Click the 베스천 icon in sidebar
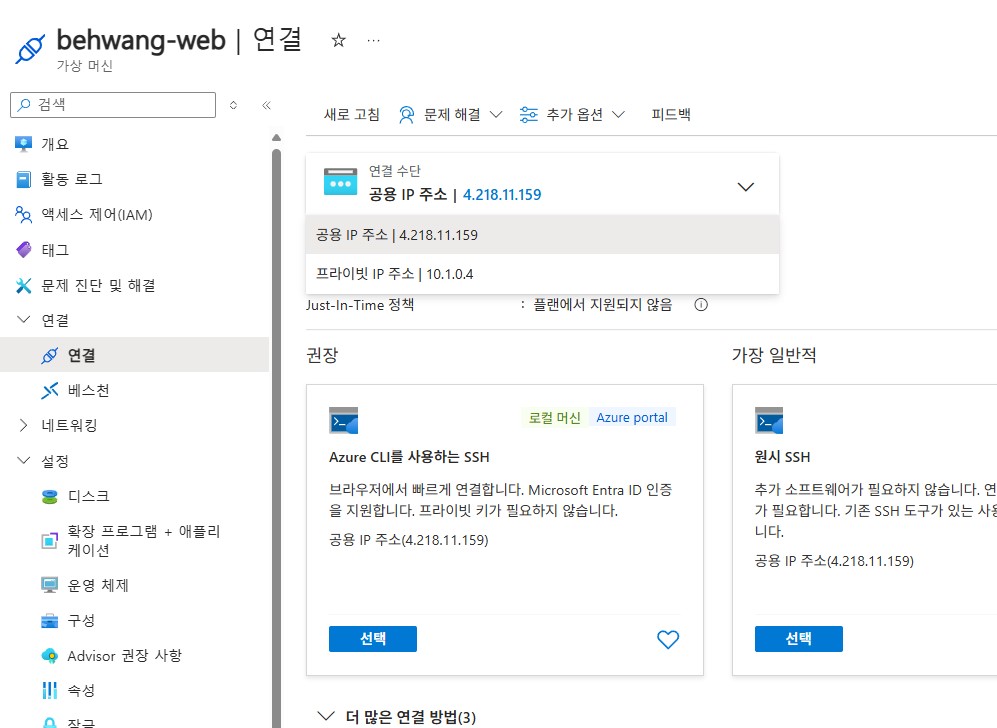997x728 pixels. [x=50, y=390]
